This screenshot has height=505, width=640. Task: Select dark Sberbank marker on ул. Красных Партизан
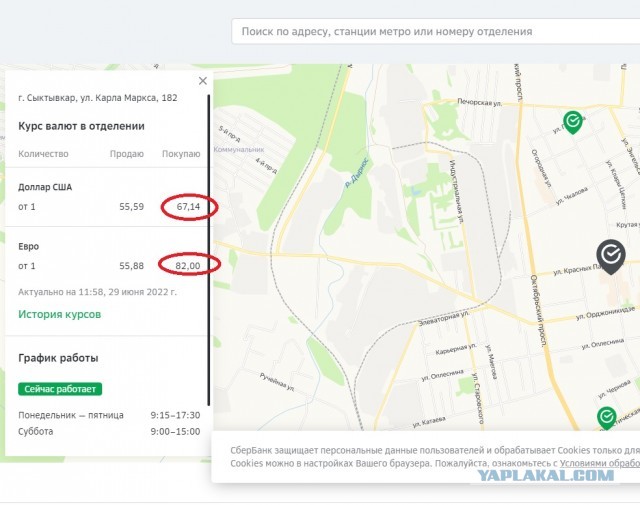[611, 256]
